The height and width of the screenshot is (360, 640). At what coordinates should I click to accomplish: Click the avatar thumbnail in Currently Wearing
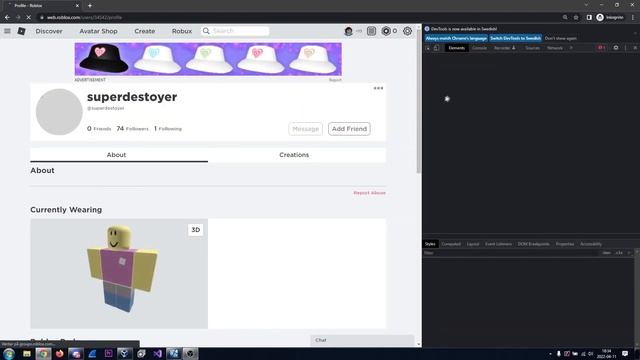[x=119, y=273]
